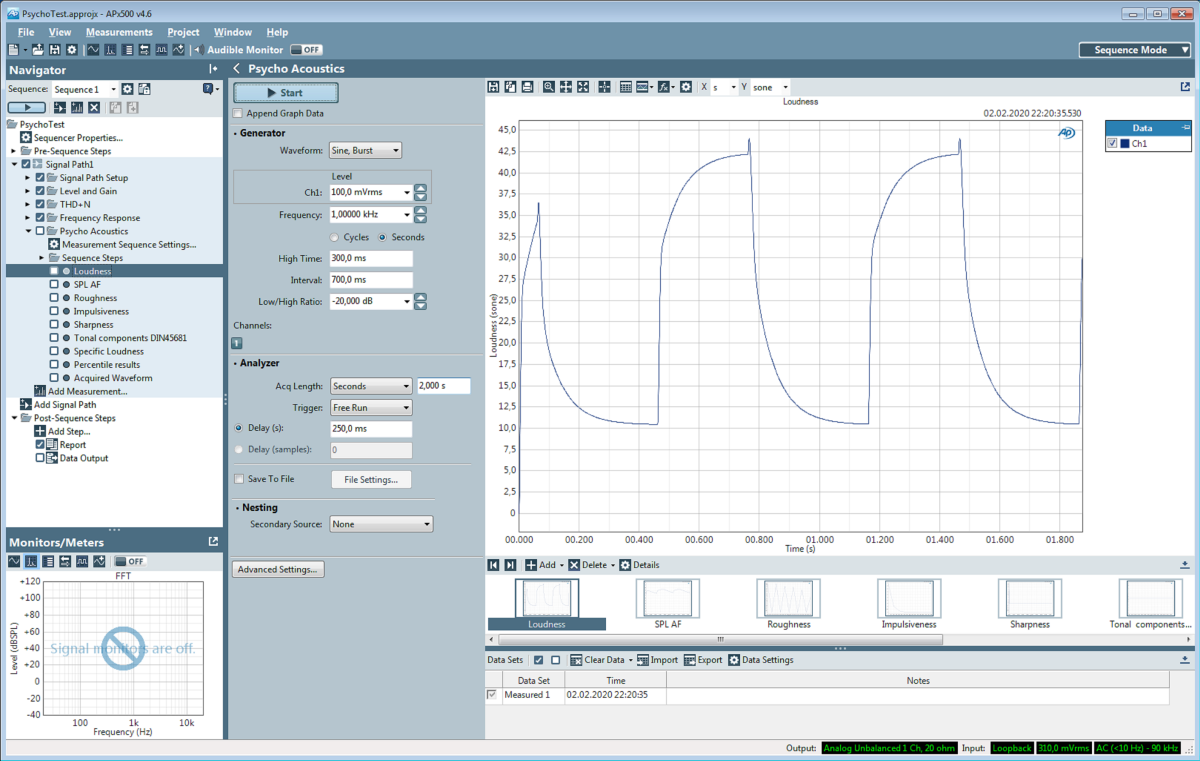The image size is (1200, 761).
Task: Open the Waveform dropdown showing Sine, Burst
Action: coord(365,150)
